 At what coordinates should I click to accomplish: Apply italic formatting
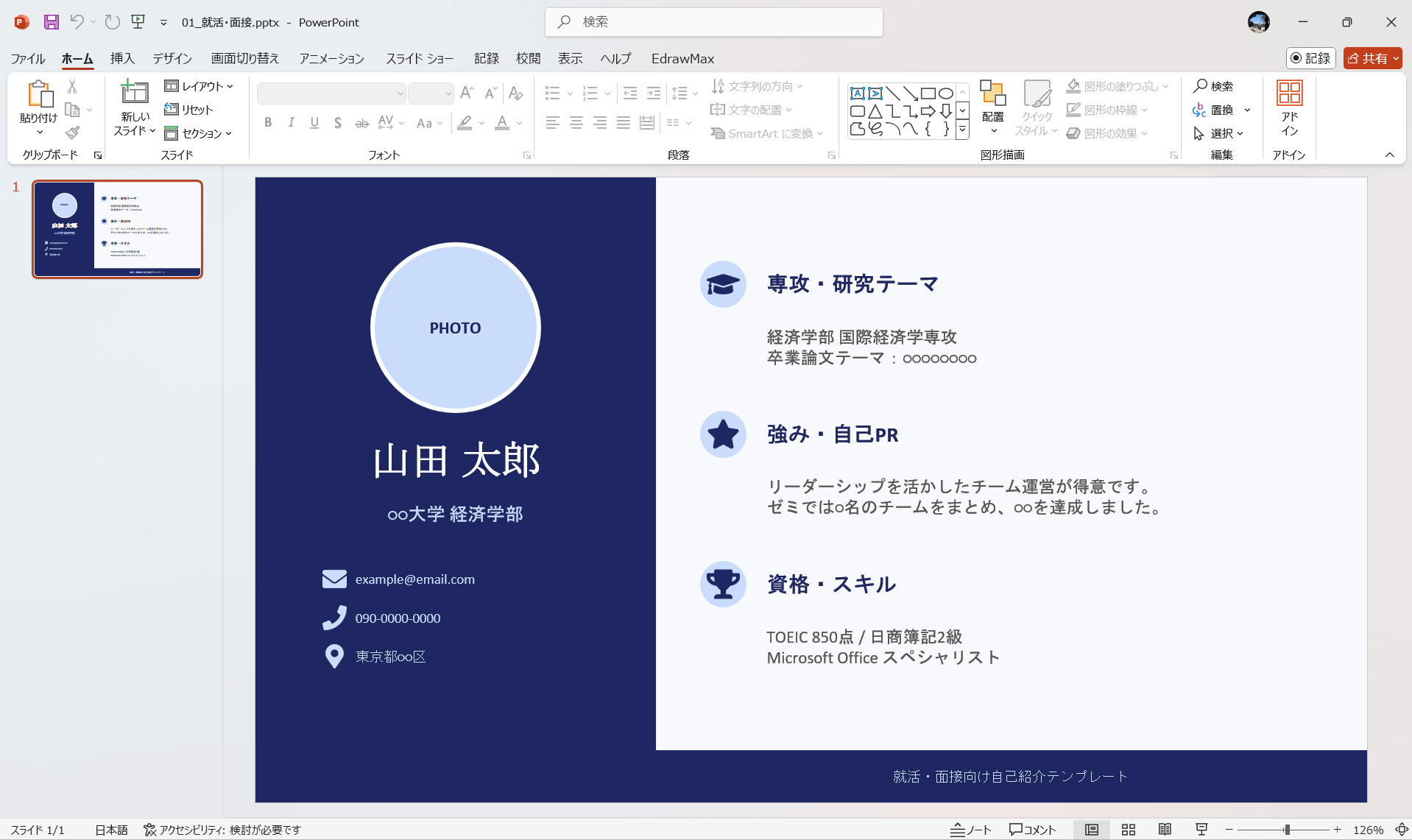pyautogui.click(x=292, y=122)
